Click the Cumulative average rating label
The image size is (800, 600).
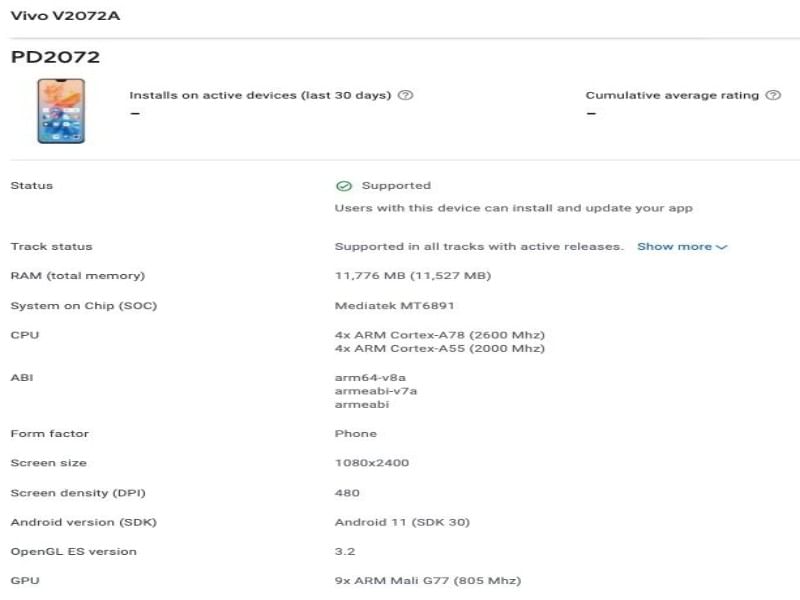672,95
